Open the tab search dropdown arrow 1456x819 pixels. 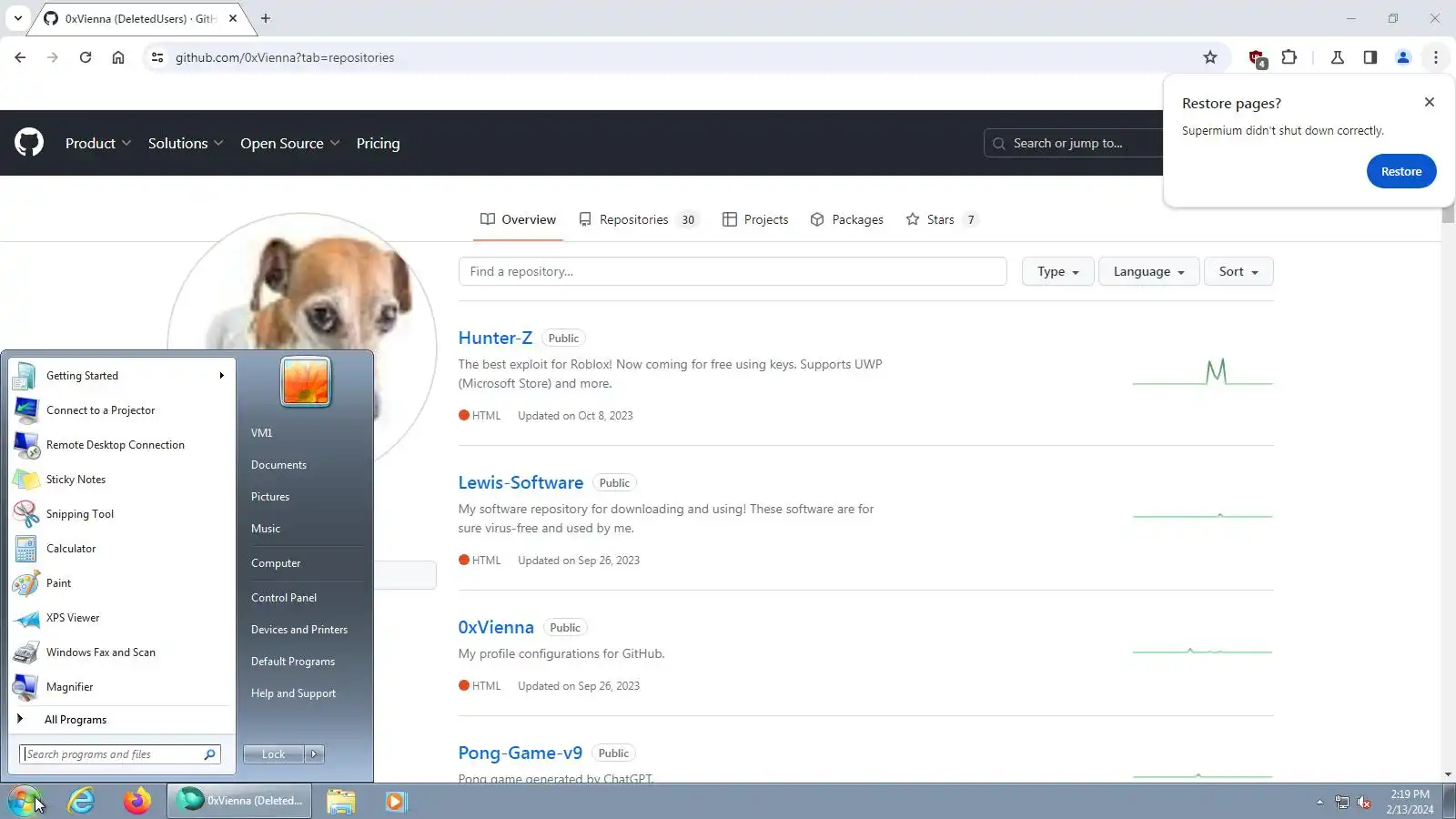17,18
